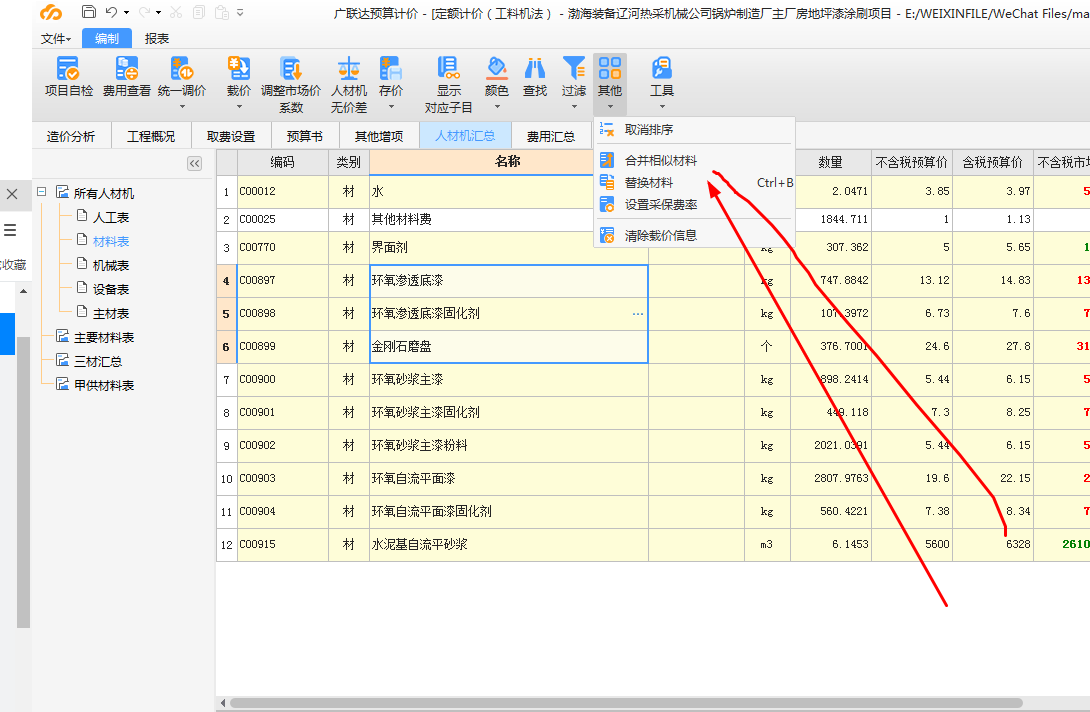Select 三材汇总 in the tree
The width and height of the screenshot is (1090, 712).
pyautogui.click(x=97, y=362)
